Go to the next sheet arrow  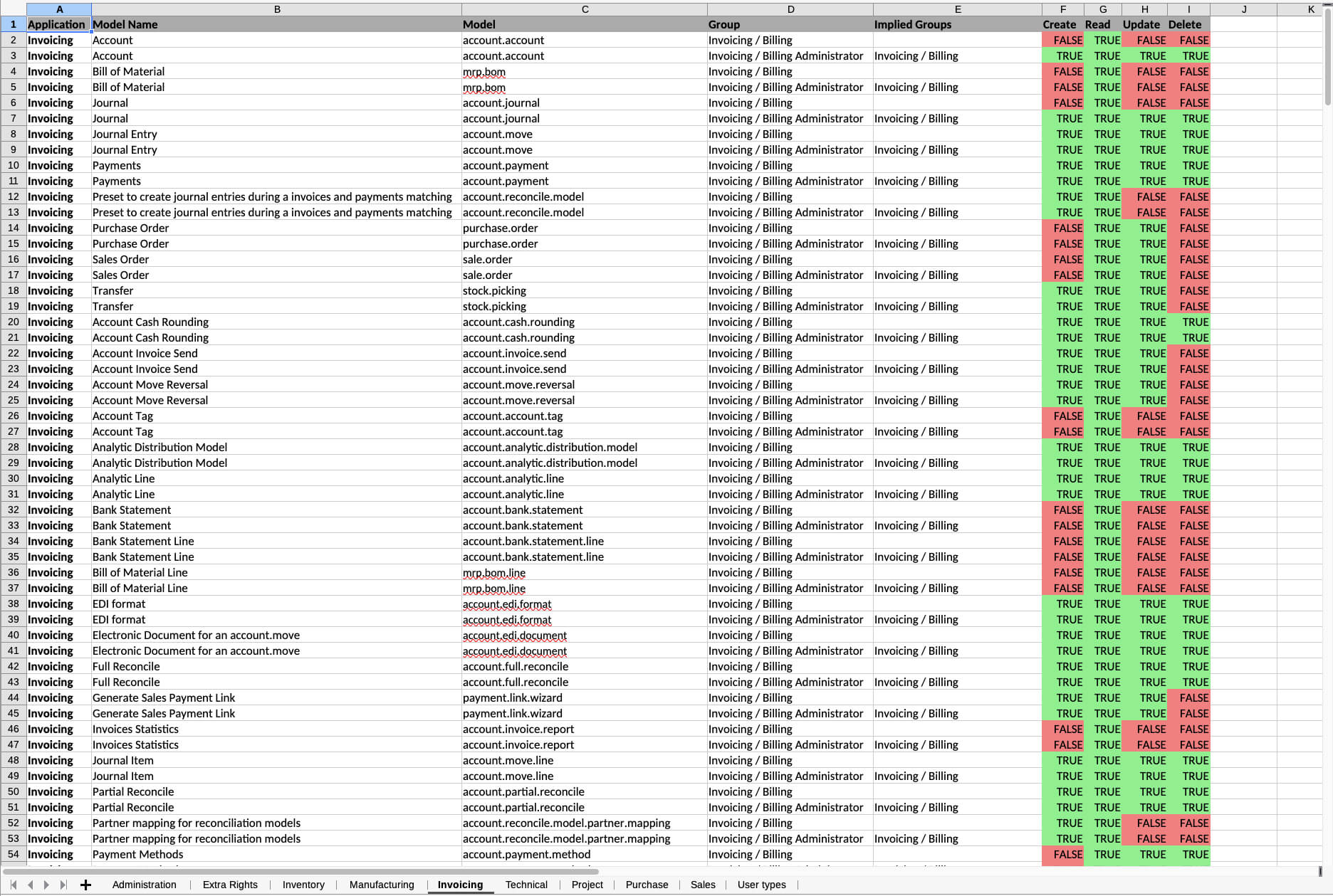click(x=46, y=885)
